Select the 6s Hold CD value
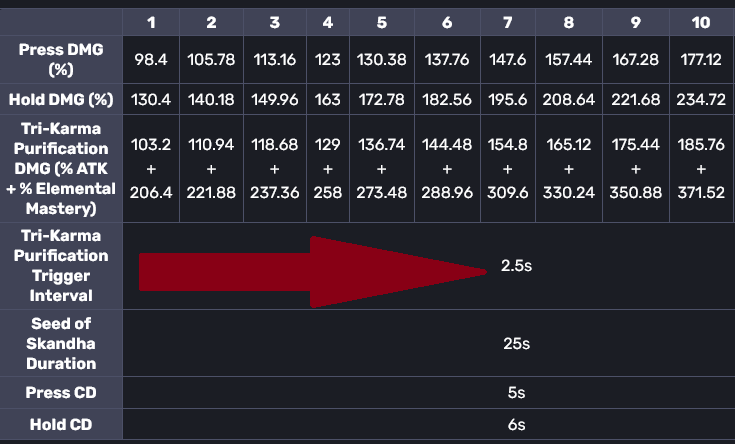Screen dimensions: 735x444 516,424
